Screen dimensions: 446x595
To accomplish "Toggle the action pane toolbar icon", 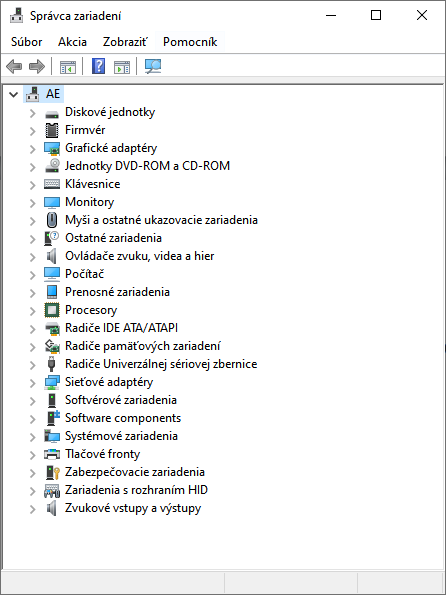I will [122, 67].
